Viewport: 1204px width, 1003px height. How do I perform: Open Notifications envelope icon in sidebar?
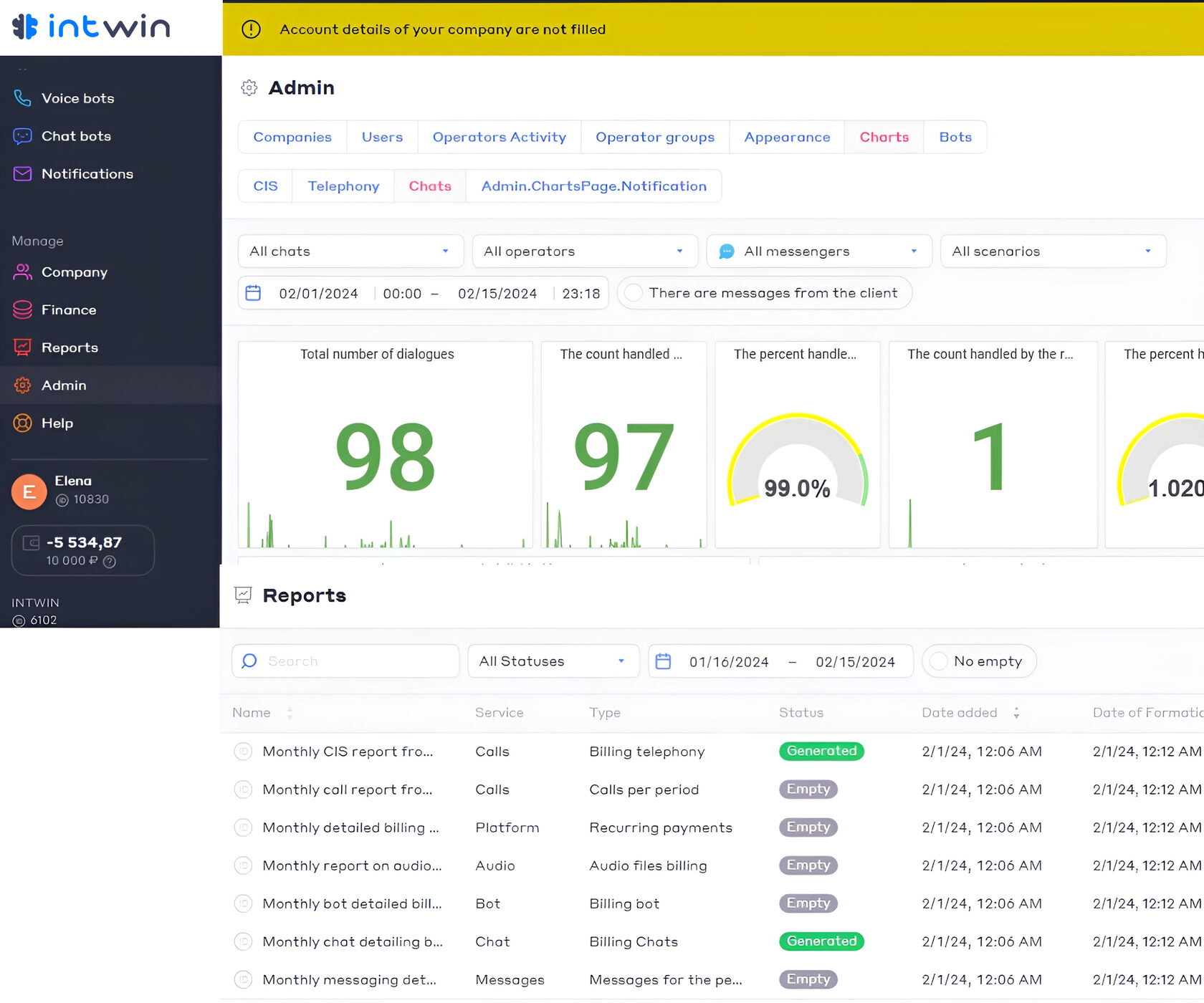(x=22, y=174)
